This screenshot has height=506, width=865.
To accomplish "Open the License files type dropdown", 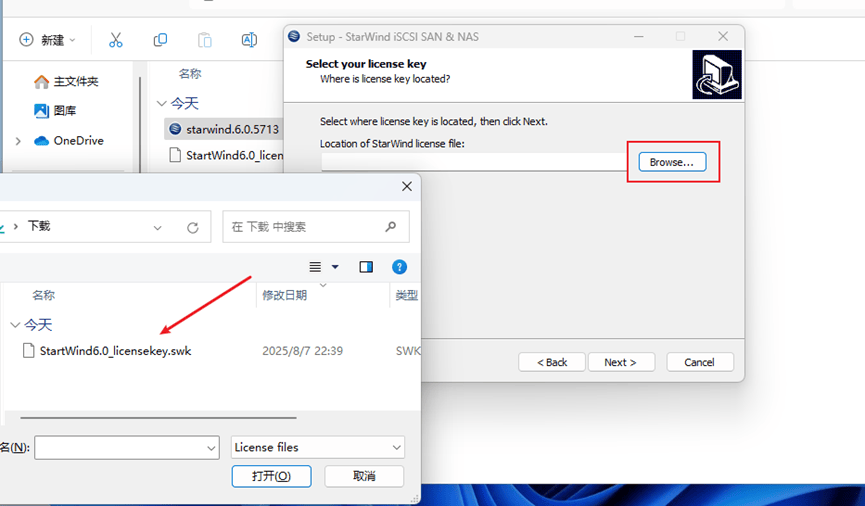I will (x=318, y=448).
